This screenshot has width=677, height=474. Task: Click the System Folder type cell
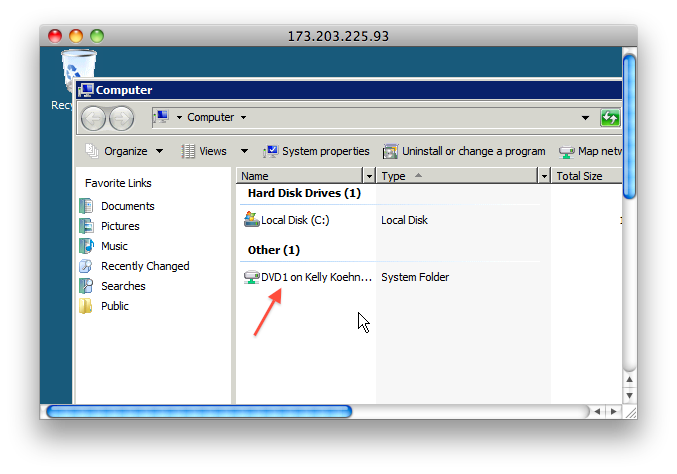[x=415, y=277]
